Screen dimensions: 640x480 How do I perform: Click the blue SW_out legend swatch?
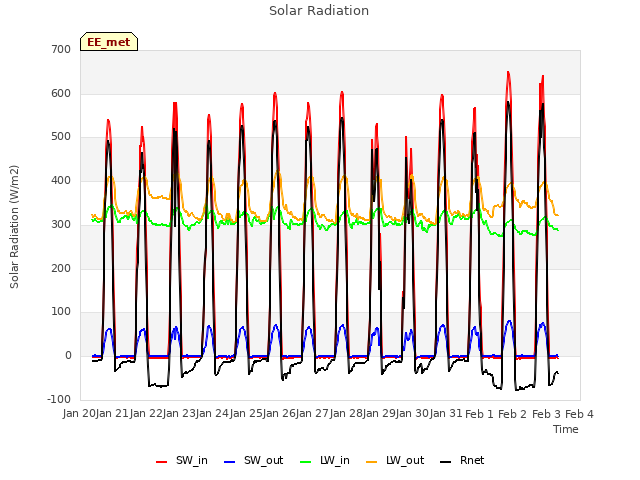point(230,462)
